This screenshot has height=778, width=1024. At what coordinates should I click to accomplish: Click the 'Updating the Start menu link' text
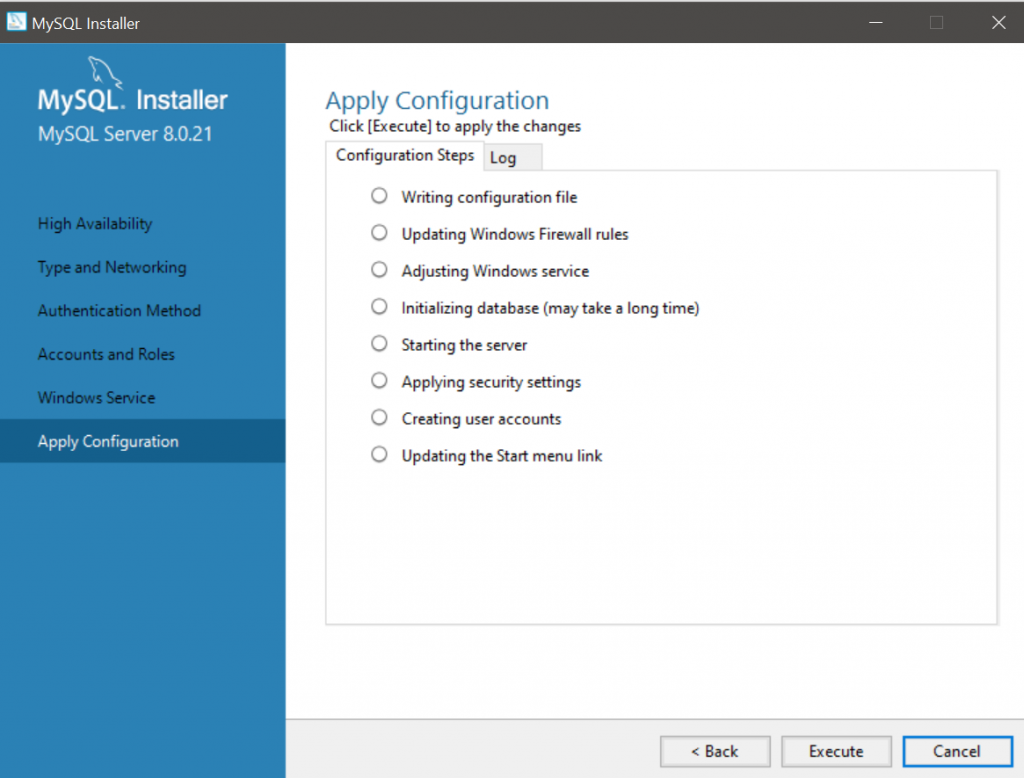pyautogui.click(x=502, y=456)
